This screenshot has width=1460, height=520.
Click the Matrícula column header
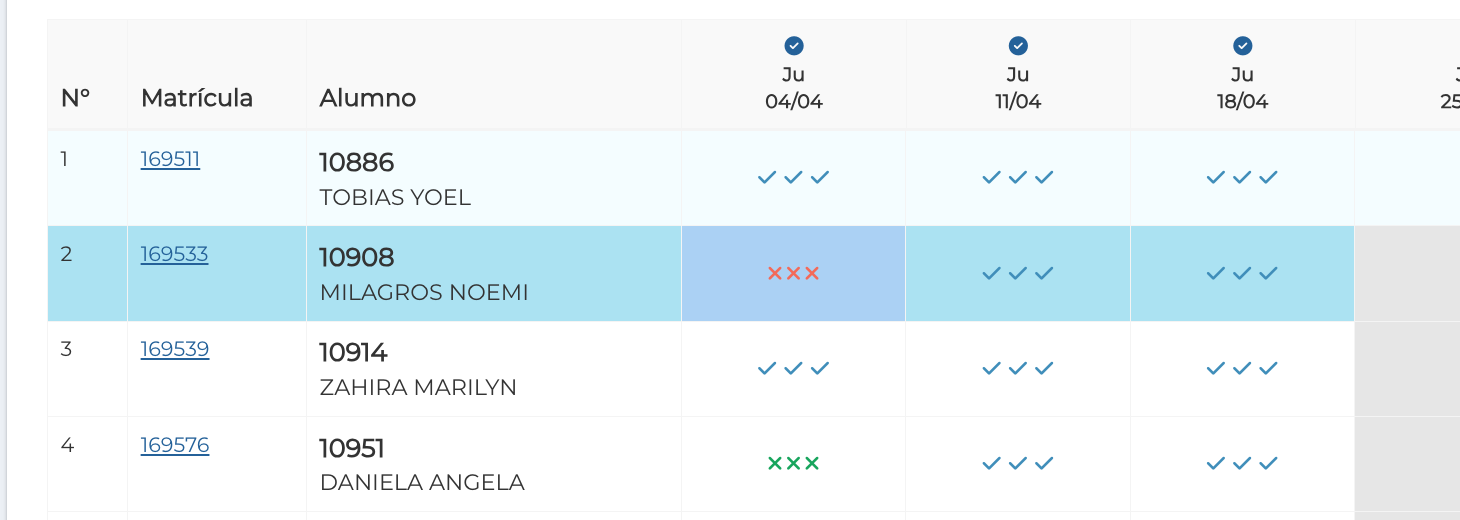pos(196,98)
